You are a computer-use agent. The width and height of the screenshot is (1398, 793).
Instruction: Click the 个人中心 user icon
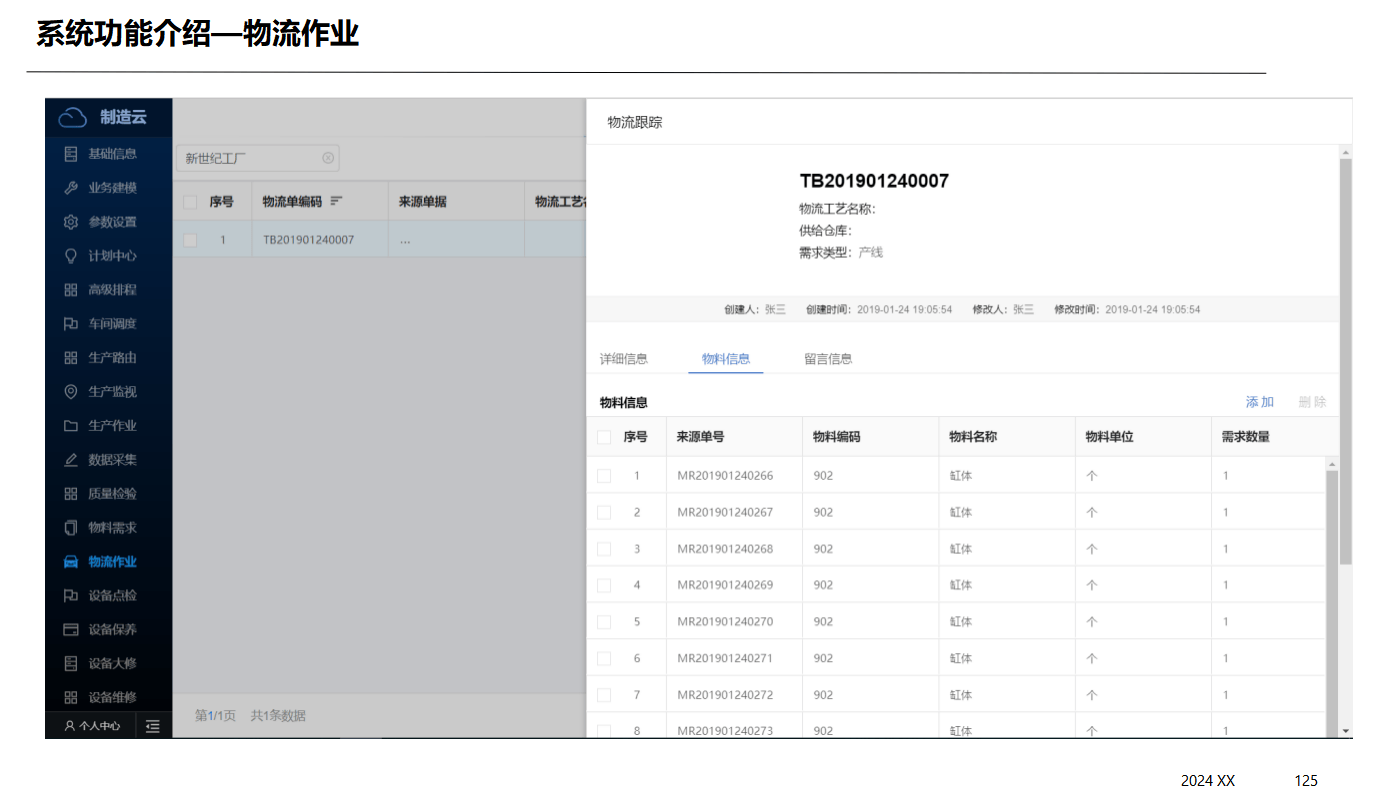click(x=69, y=727)
